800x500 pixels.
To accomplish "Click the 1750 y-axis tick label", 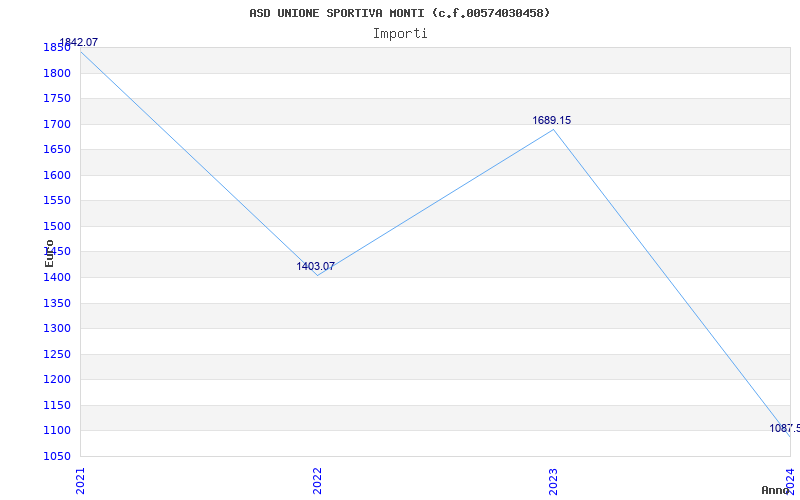I will point(57,98).
